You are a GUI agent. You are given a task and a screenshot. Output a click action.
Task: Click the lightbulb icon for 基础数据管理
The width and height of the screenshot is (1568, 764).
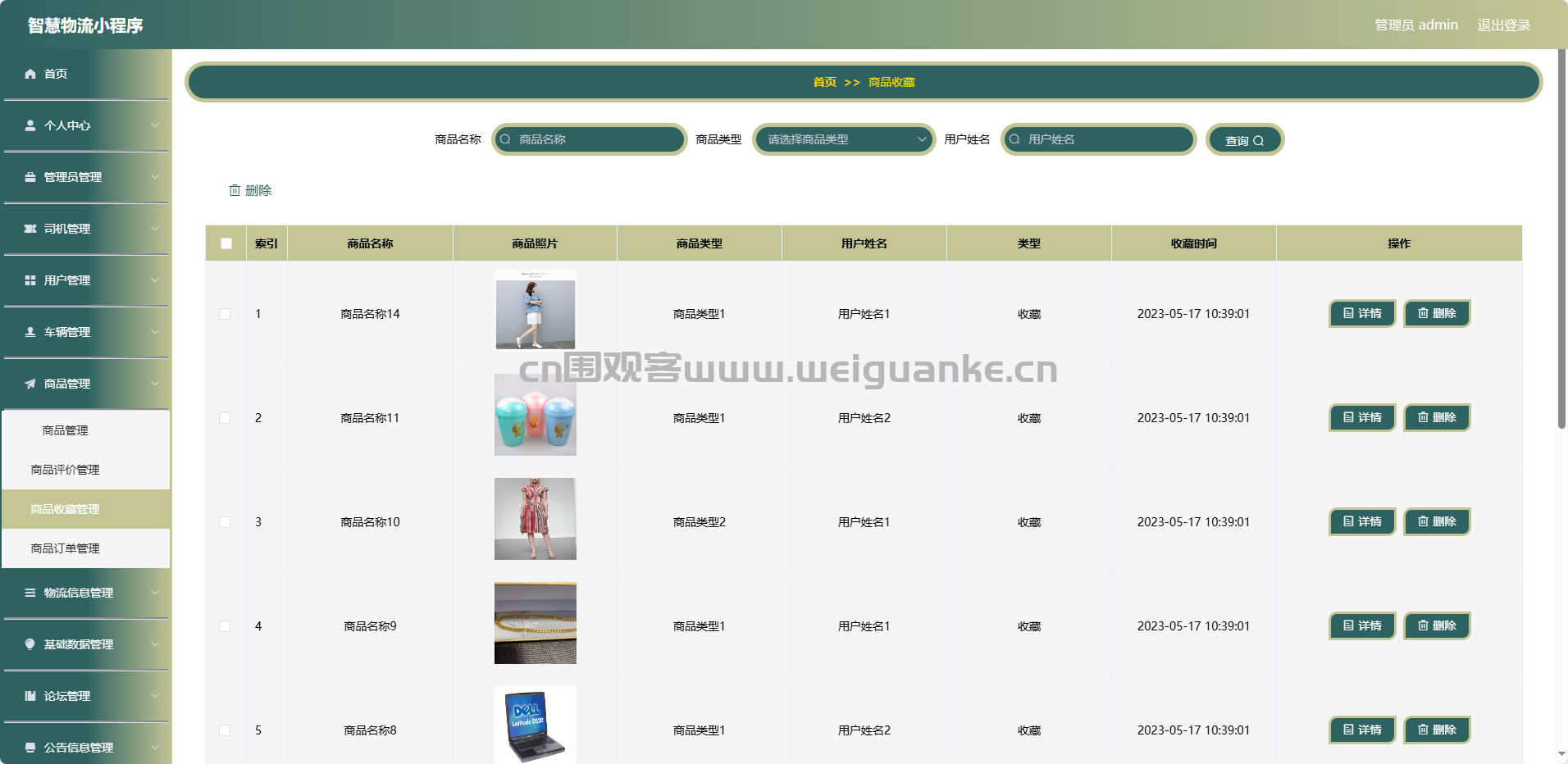click(x=30, y=644)
